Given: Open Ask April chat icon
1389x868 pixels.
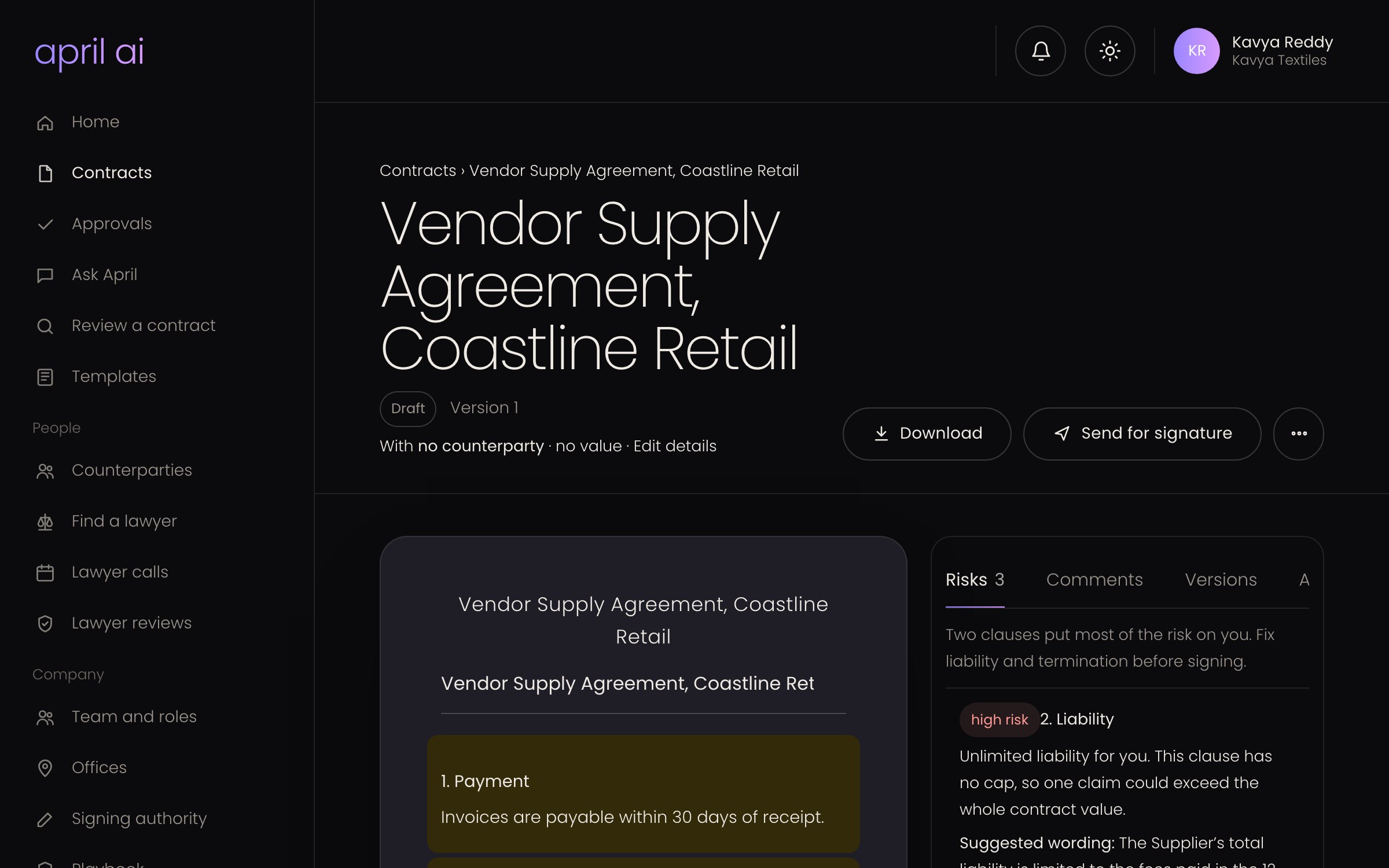Looking at the screenshot, I should 45,275.
